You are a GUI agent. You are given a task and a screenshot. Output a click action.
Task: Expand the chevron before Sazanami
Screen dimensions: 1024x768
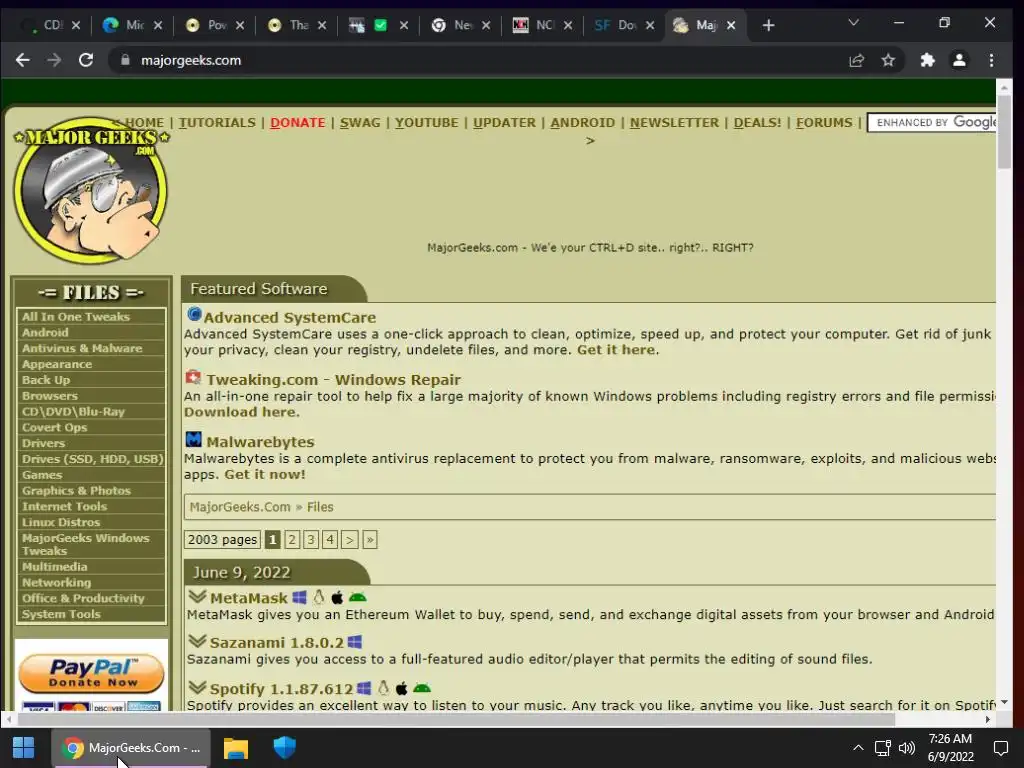coord(197,641)
